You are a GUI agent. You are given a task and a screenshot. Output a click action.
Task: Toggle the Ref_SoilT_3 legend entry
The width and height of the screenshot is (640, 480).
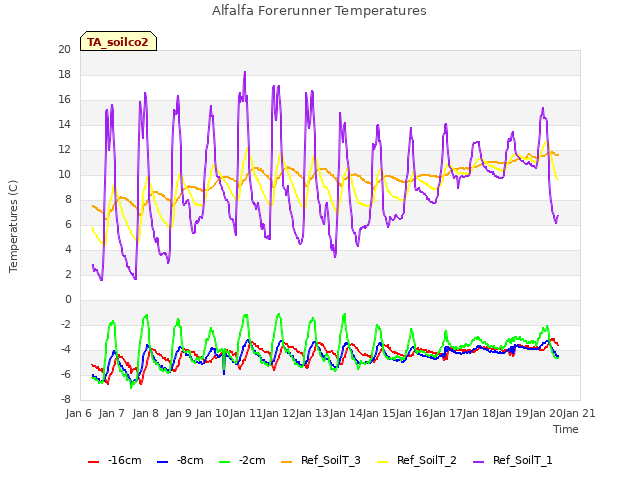point(321,460)
